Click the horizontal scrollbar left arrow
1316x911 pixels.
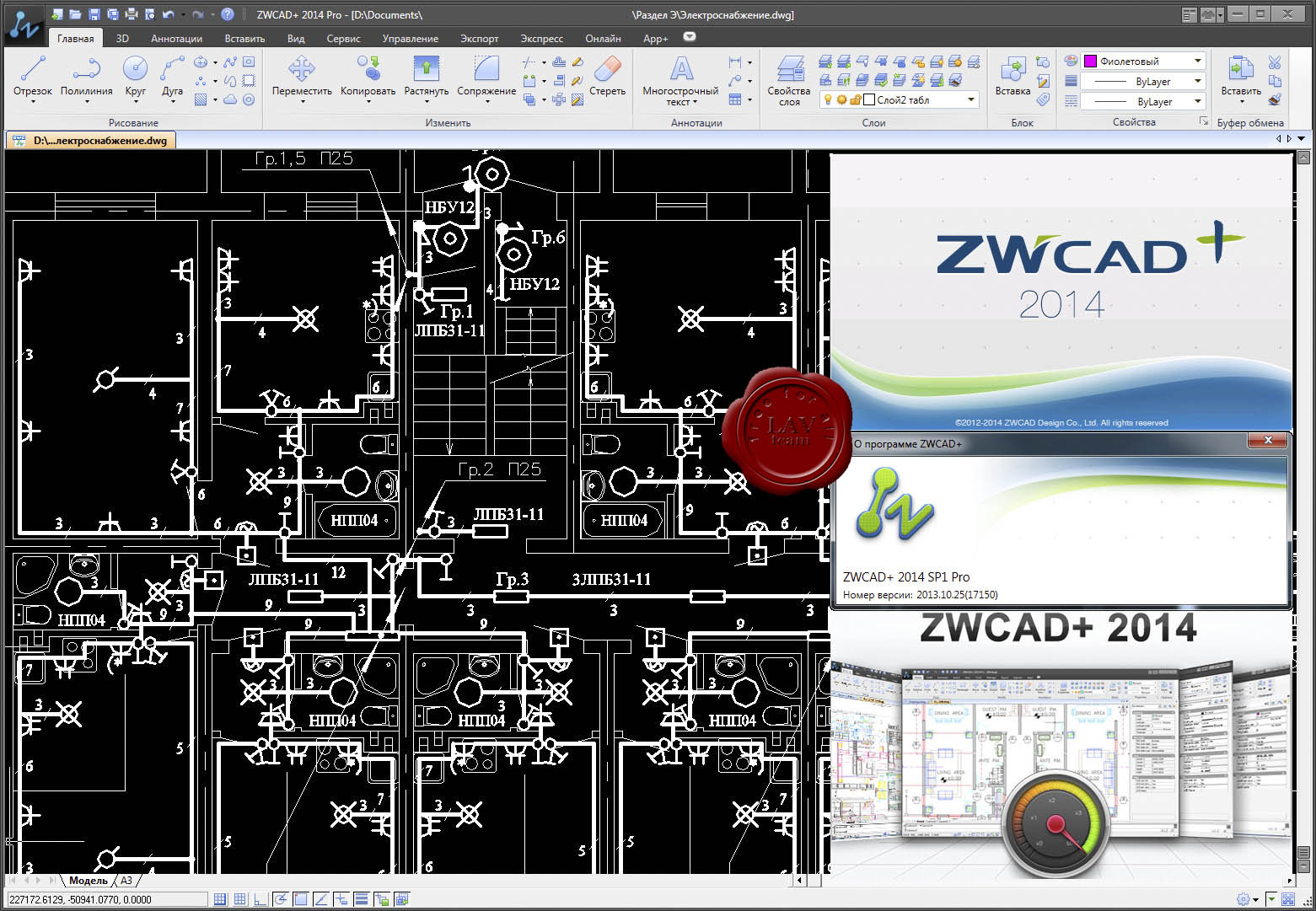800,881
